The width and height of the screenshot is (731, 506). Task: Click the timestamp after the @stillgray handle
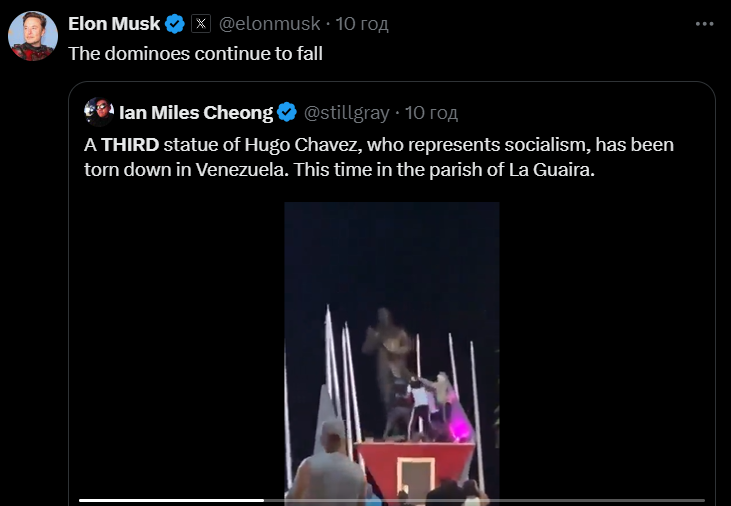point(432,111)
